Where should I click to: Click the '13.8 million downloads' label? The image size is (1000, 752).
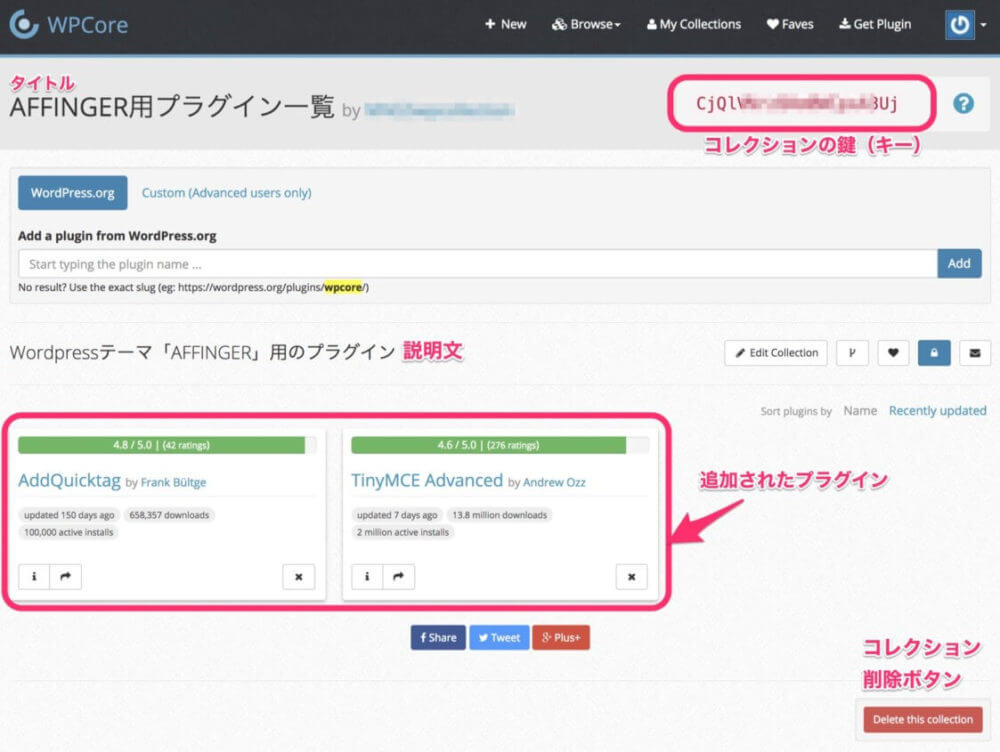click(x=500, y=515)
